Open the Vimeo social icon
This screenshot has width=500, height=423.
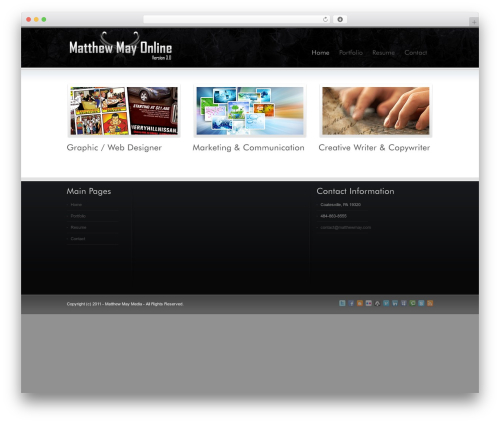click(386, 303)
